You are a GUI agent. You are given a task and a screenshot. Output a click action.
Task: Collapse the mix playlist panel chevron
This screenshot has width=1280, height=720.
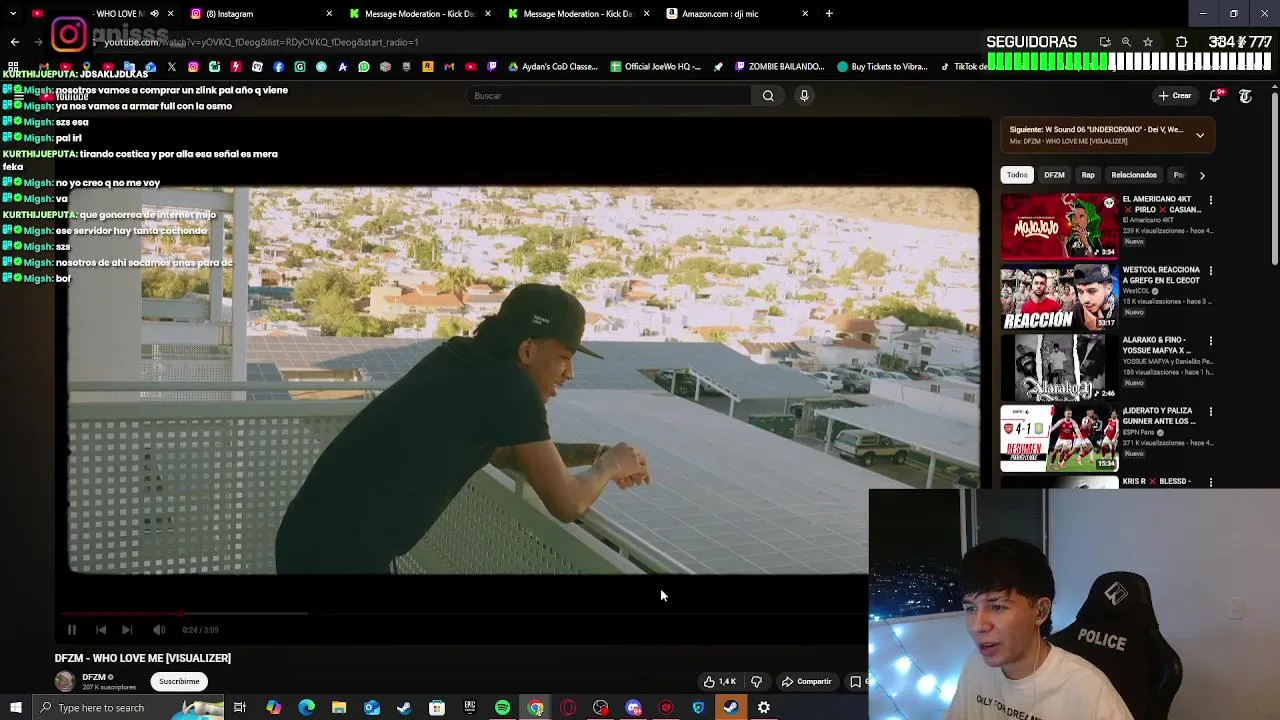1200,135
